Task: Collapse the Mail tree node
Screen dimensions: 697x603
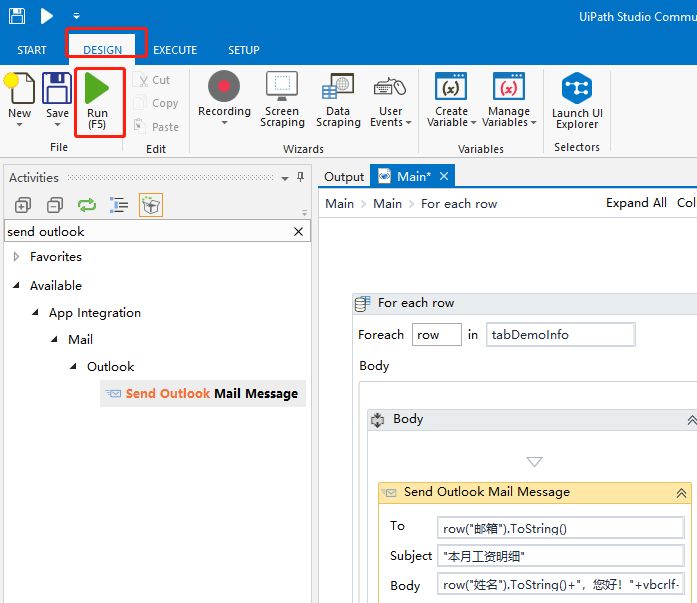Action: pyautogui.click(x=54, y=339)
